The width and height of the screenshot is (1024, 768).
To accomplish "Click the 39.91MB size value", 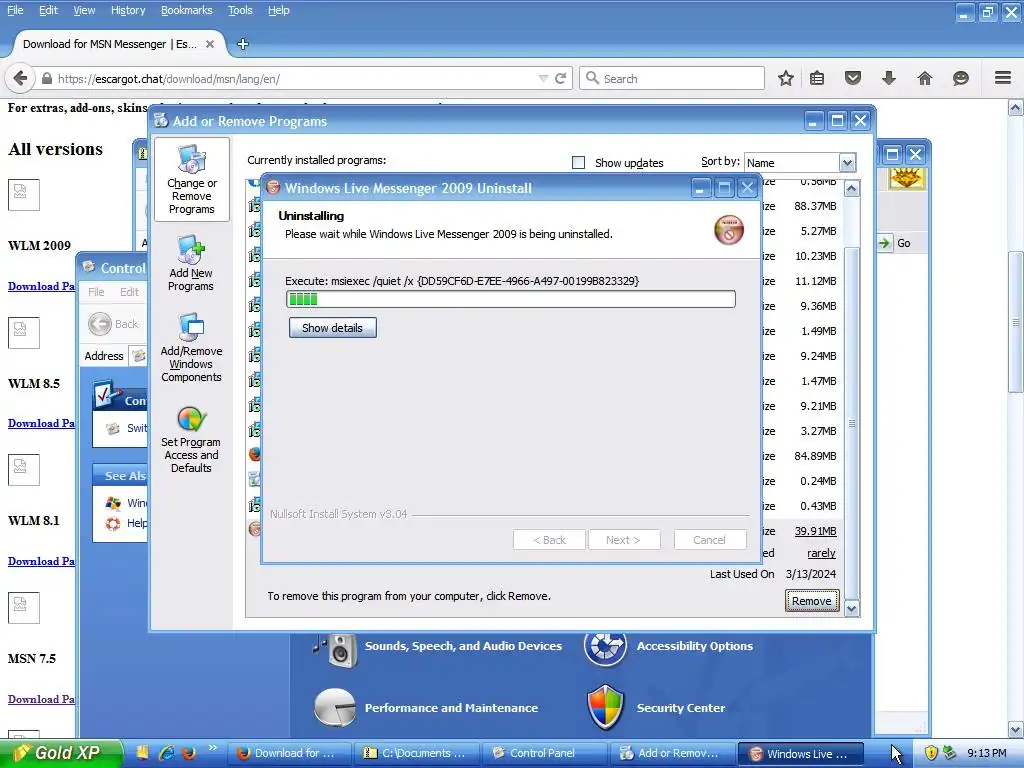I will pyautogui.click(x=815, y=531).
